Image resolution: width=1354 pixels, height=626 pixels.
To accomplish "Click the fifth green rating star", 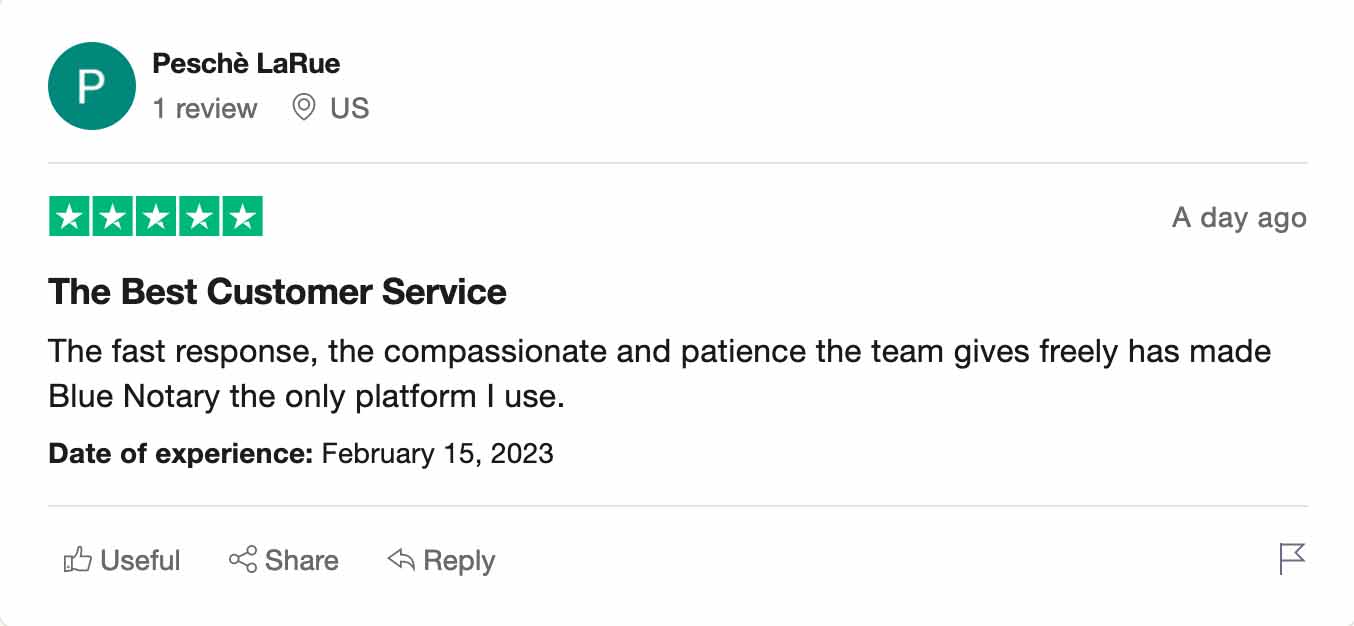I will pyautogui.click(x=241, y=217).
